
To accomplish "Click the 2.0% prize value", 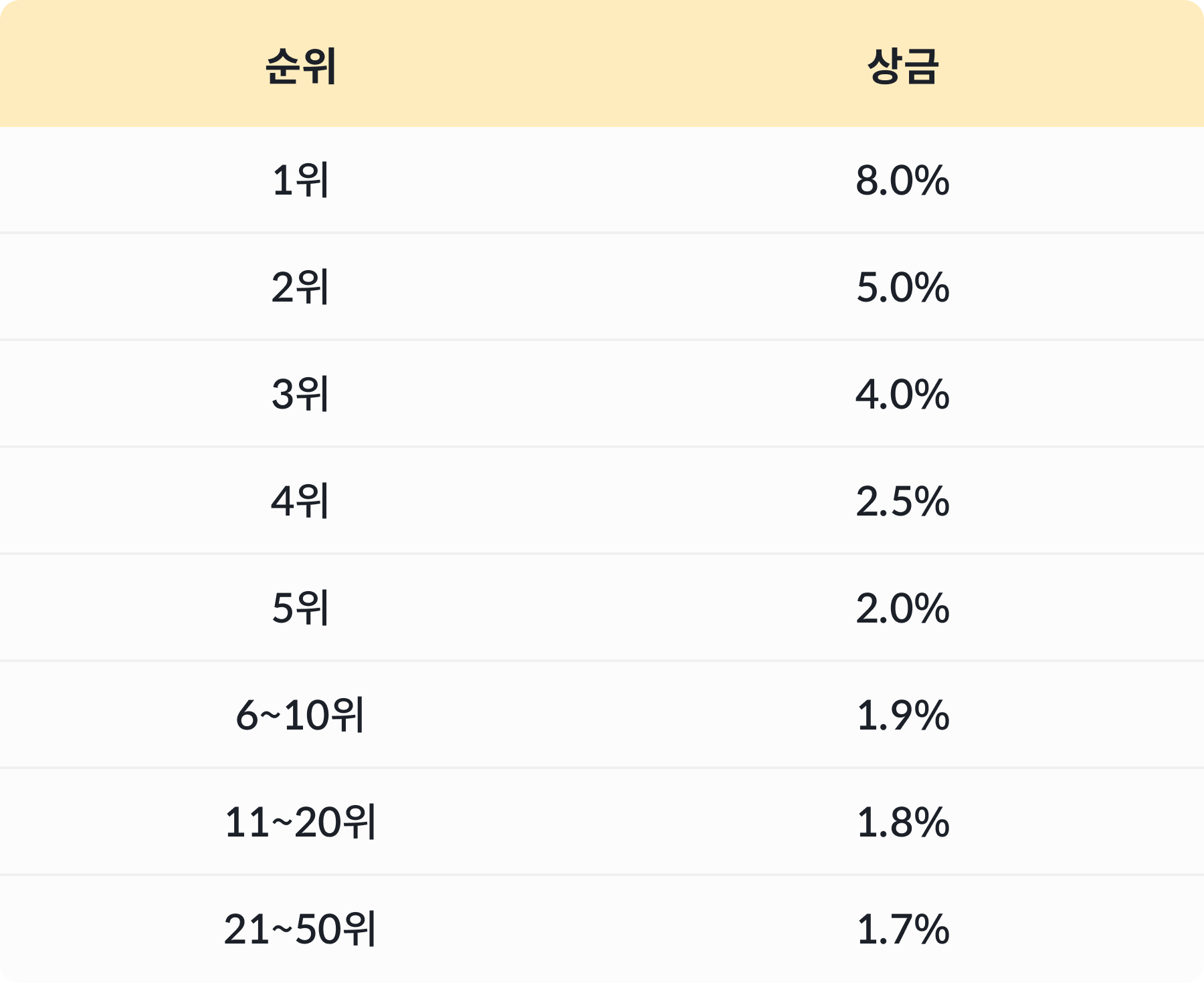I will coord(903,609).
